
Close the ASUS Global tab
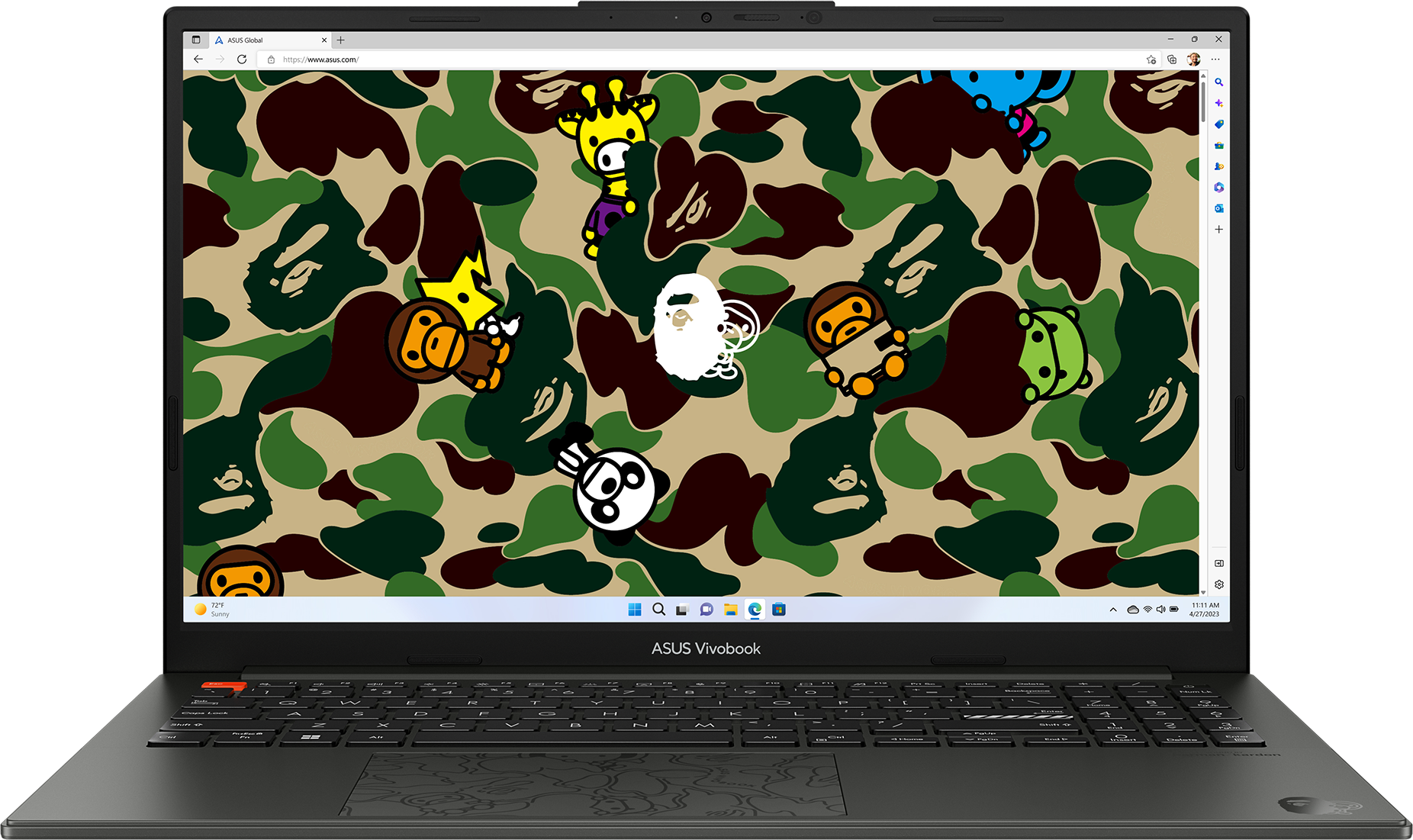click(324, 40)
